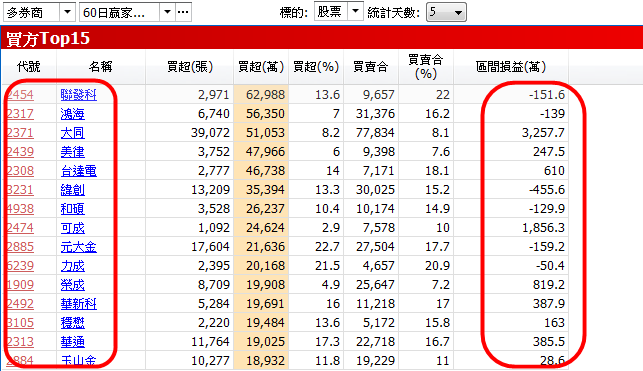This screenshot has height=371, width=643.
Task: Select the 1,856.3 區間損益 value
Action: 543,228
